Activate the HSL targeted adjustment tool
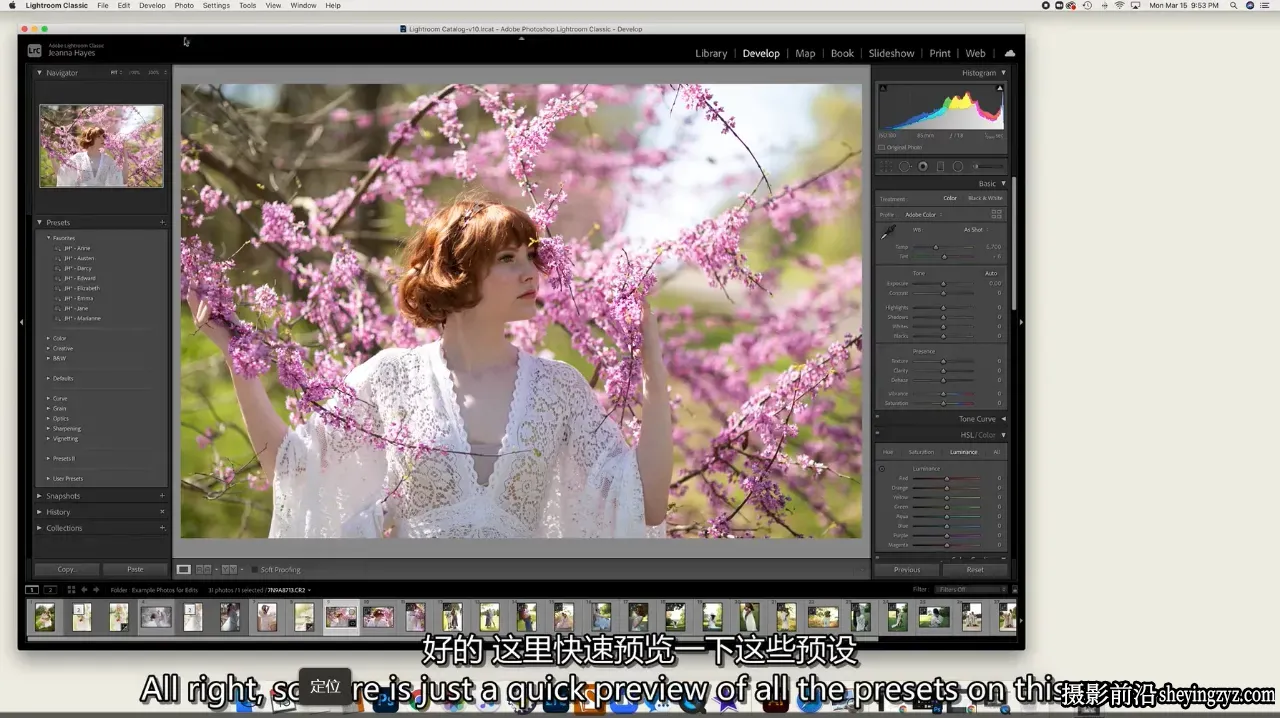1280x718 pixels. pyautogui.click(x=882, y=468)
